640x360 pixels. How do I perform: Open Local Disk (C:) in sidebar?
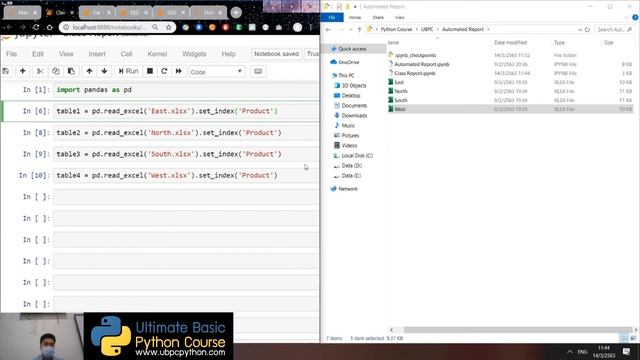(x=357, y=156)
